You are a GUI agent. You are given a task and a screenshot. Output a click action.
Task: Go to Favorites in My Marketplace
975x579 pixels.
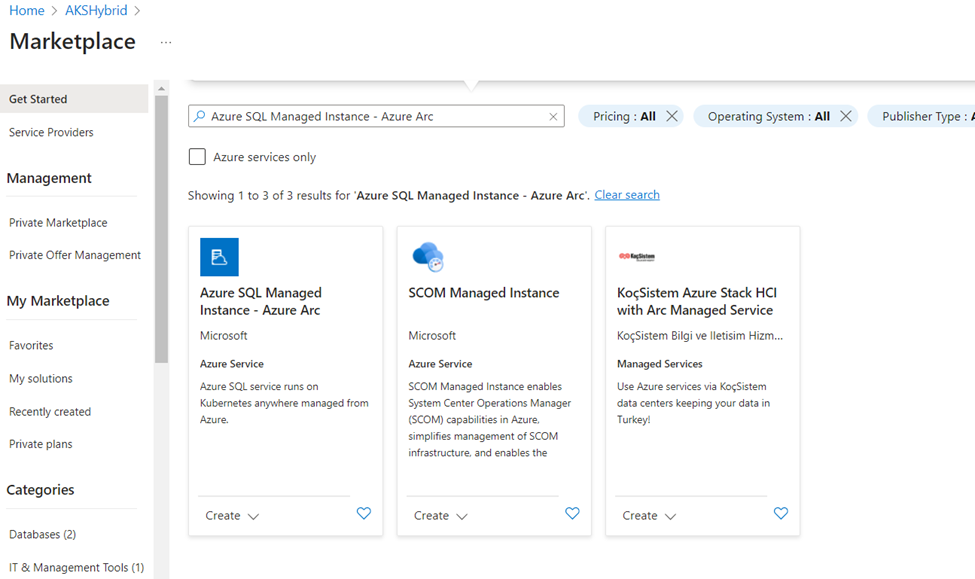click(31, 345)
